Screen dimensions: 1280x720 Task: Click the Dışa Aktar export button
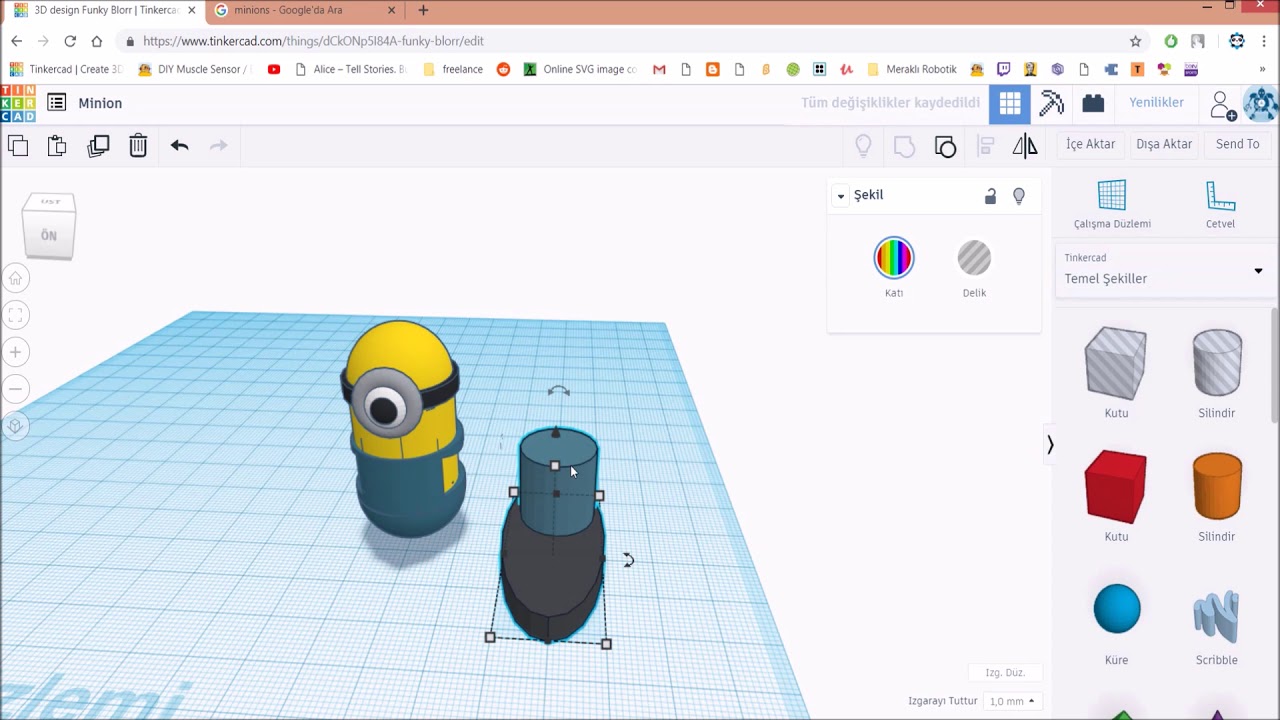(1164, 144)
